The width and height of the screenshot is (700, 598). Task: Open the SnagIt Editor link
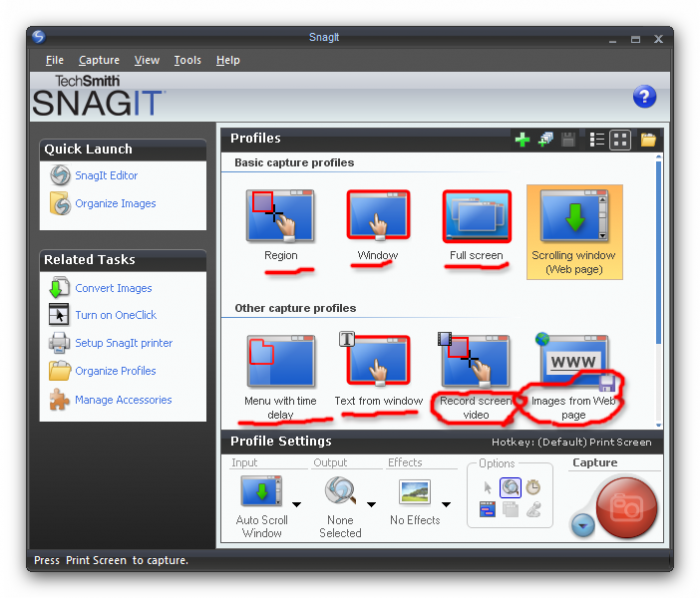coord(106,176)
